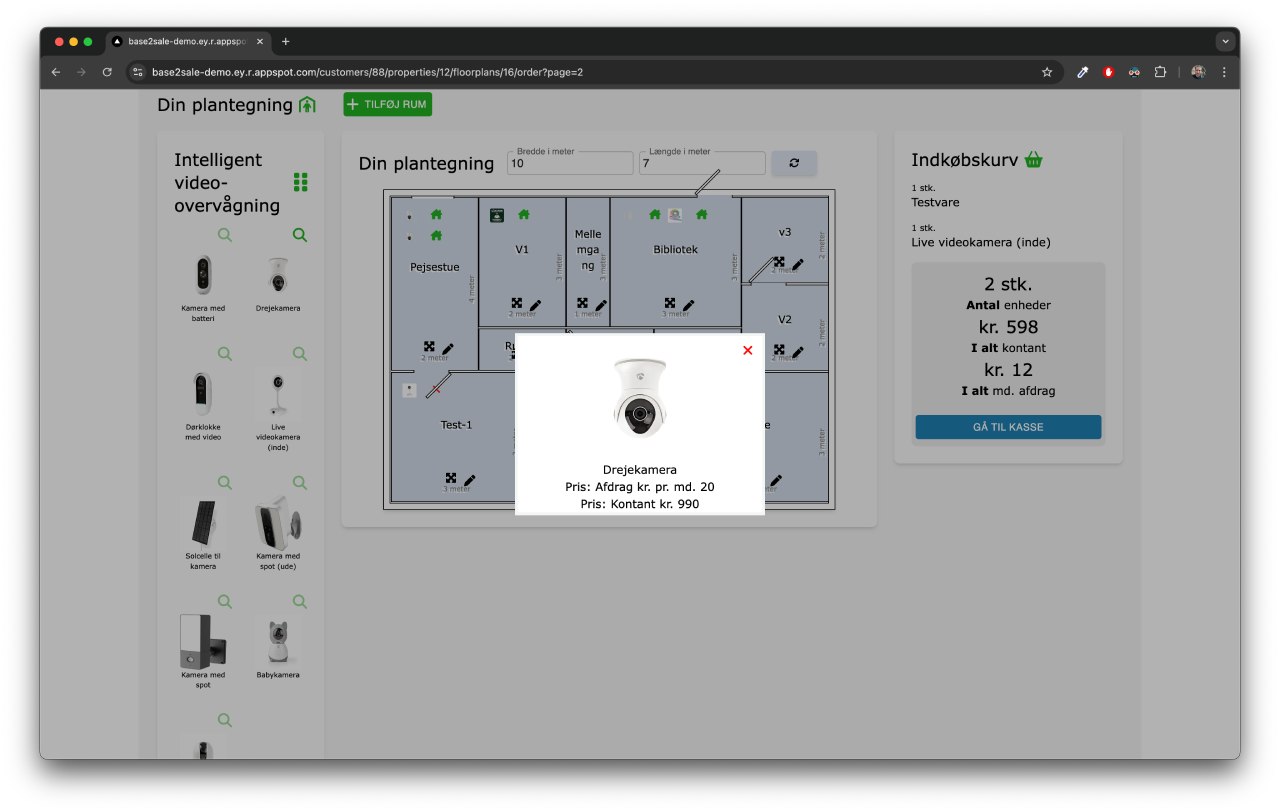Click the refresh dimensions button

794,163
